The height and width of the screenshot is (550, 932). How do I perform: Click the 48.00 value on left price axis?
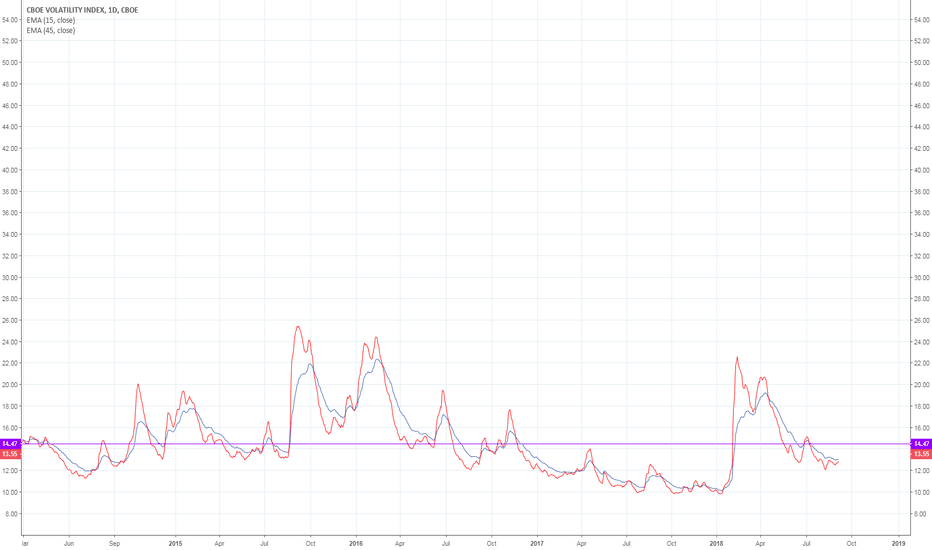(10, 84)
